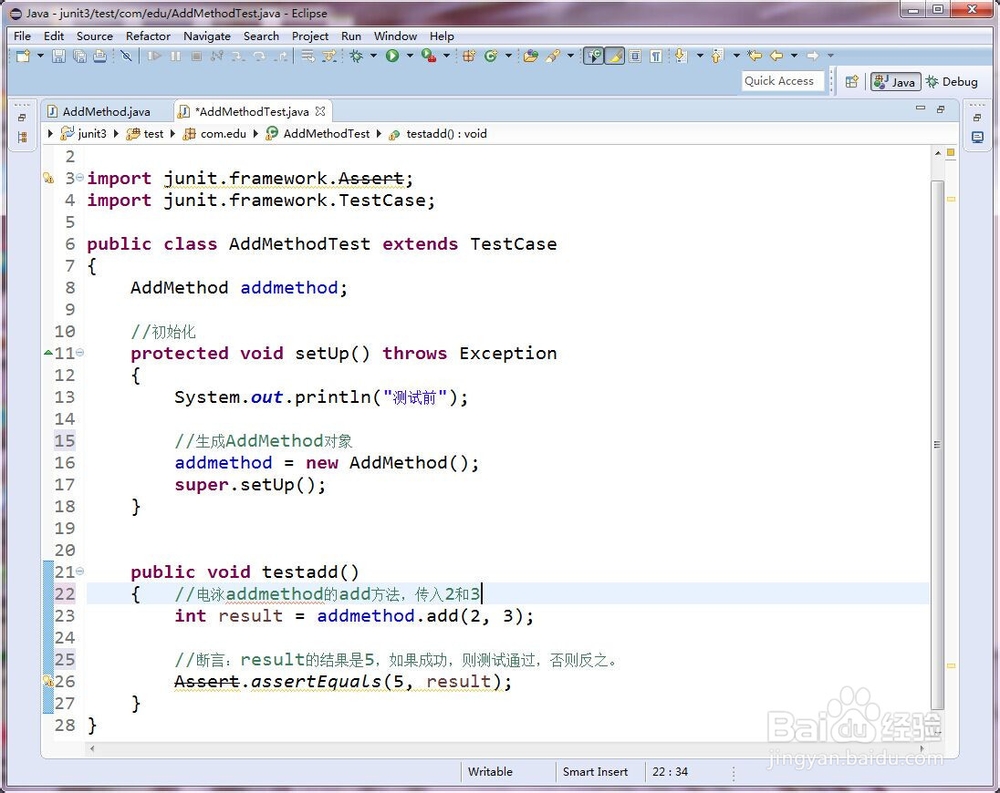1000x793 pixels.
Task: Collapse the setUp method at line 11
Action: pos(80,352)
